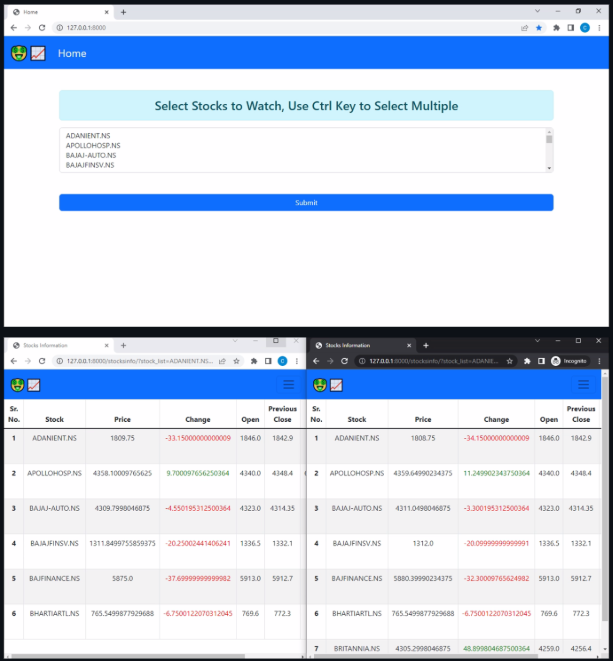Reload page in incognito window

[344, 361]
